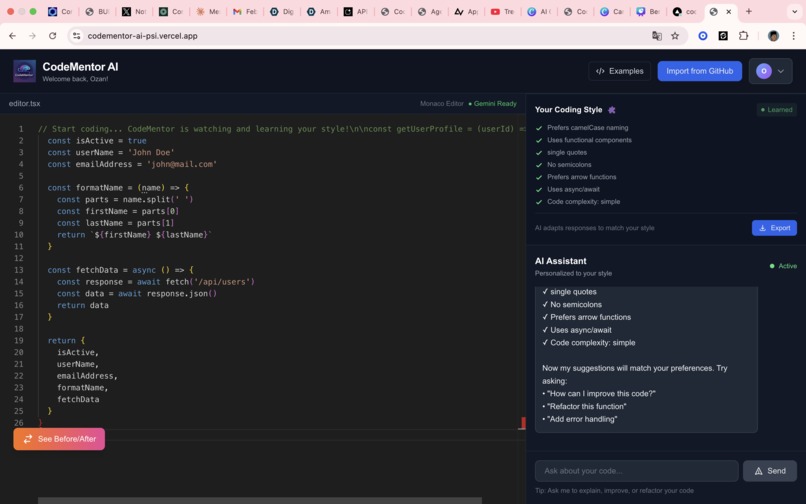The width and height of the screenshot is (806, 504).
Task: Switch to the 'App' tab
Action: pyautogui.click(x=465, y=11)
